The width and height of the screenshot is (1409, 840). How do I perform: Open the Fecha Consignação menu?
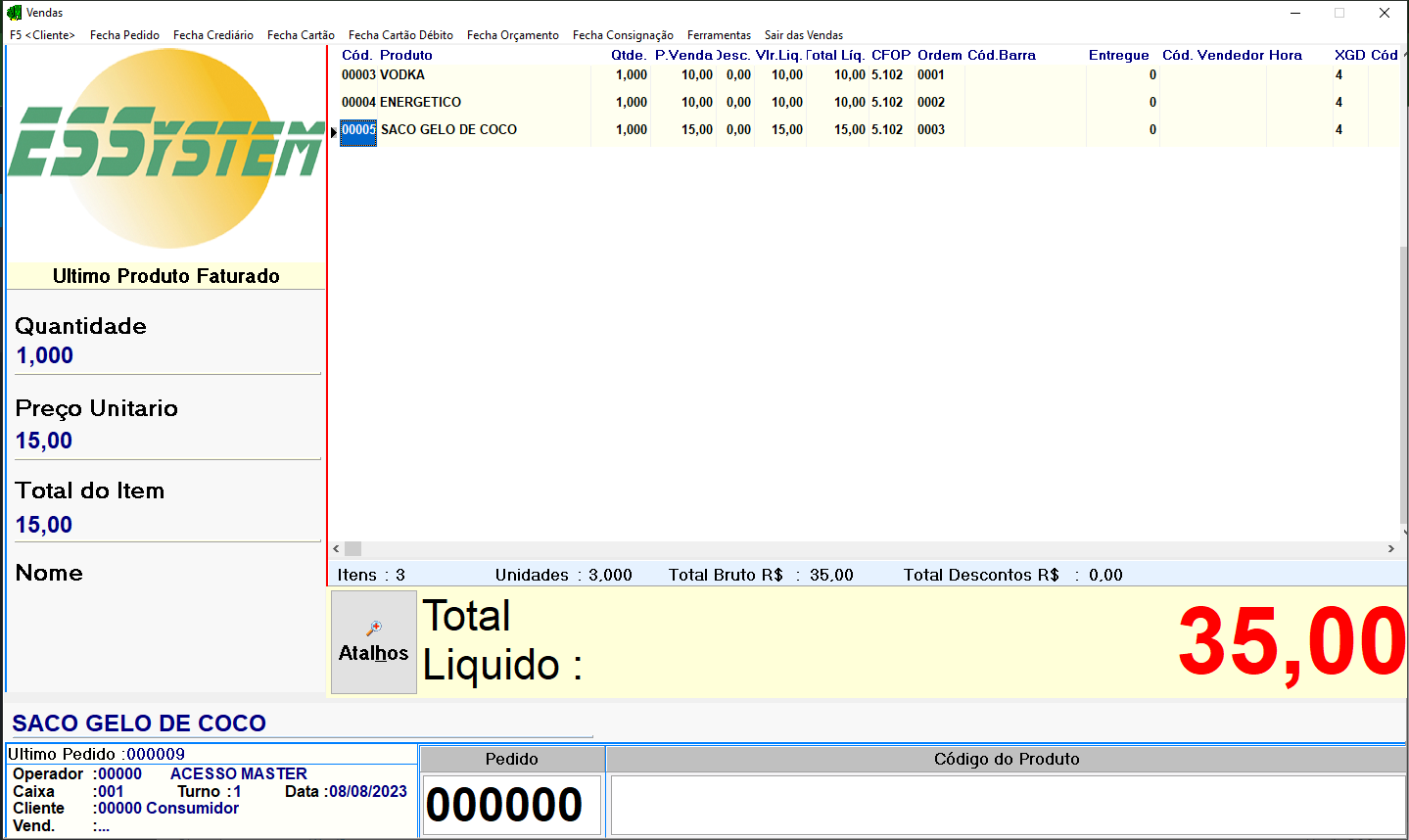(x=623, y=35)
